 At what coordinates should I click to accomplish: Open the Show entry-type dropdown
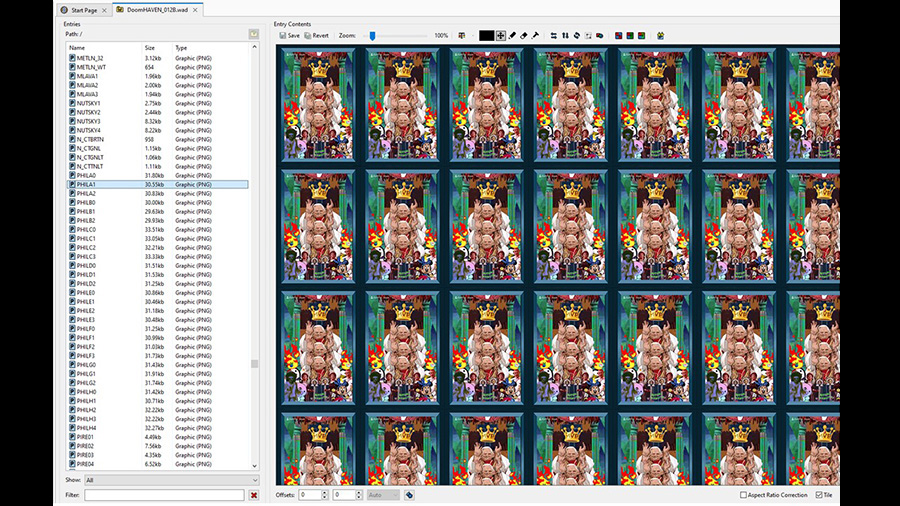click(x=172, y=480)
